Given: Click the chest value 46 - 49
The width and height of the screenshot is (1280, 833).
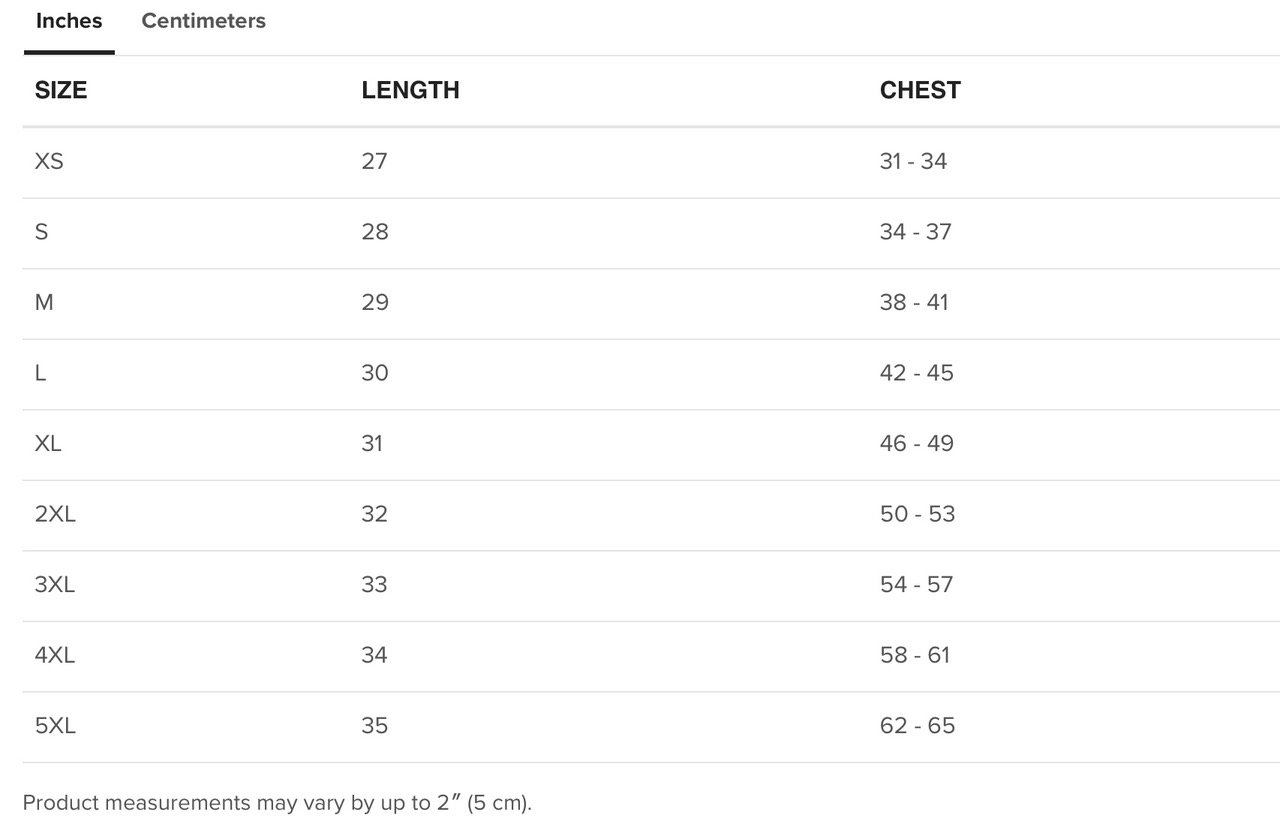Looking at the screenshot, I should (x=916, y=443).
